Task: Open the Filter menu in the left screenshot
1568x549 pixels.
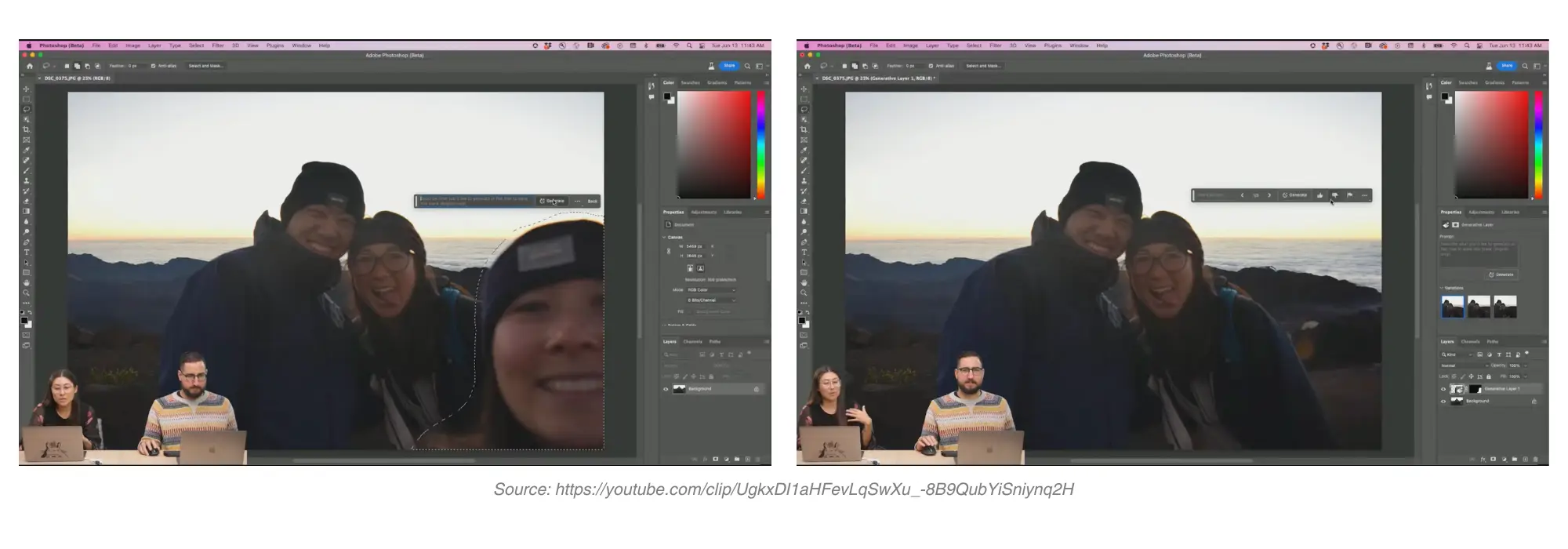Action: coord(218,45)
